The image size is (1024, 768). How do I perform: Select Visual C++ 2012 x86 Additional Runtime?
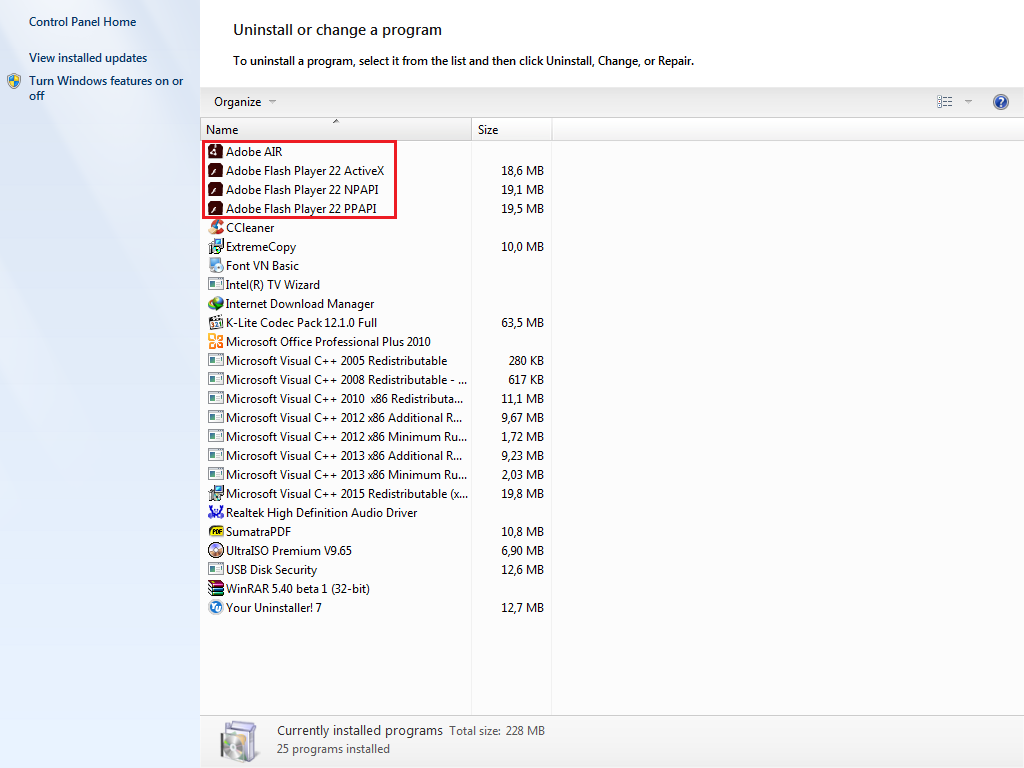pyautogui.click(x=344, y=417)
